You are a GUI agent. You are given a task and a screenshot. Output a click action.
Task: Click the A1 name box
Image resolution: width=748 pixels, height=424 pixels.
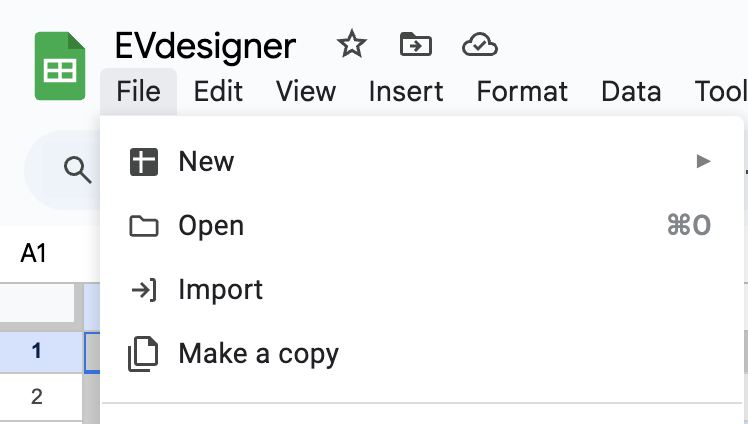pos(33,253)
